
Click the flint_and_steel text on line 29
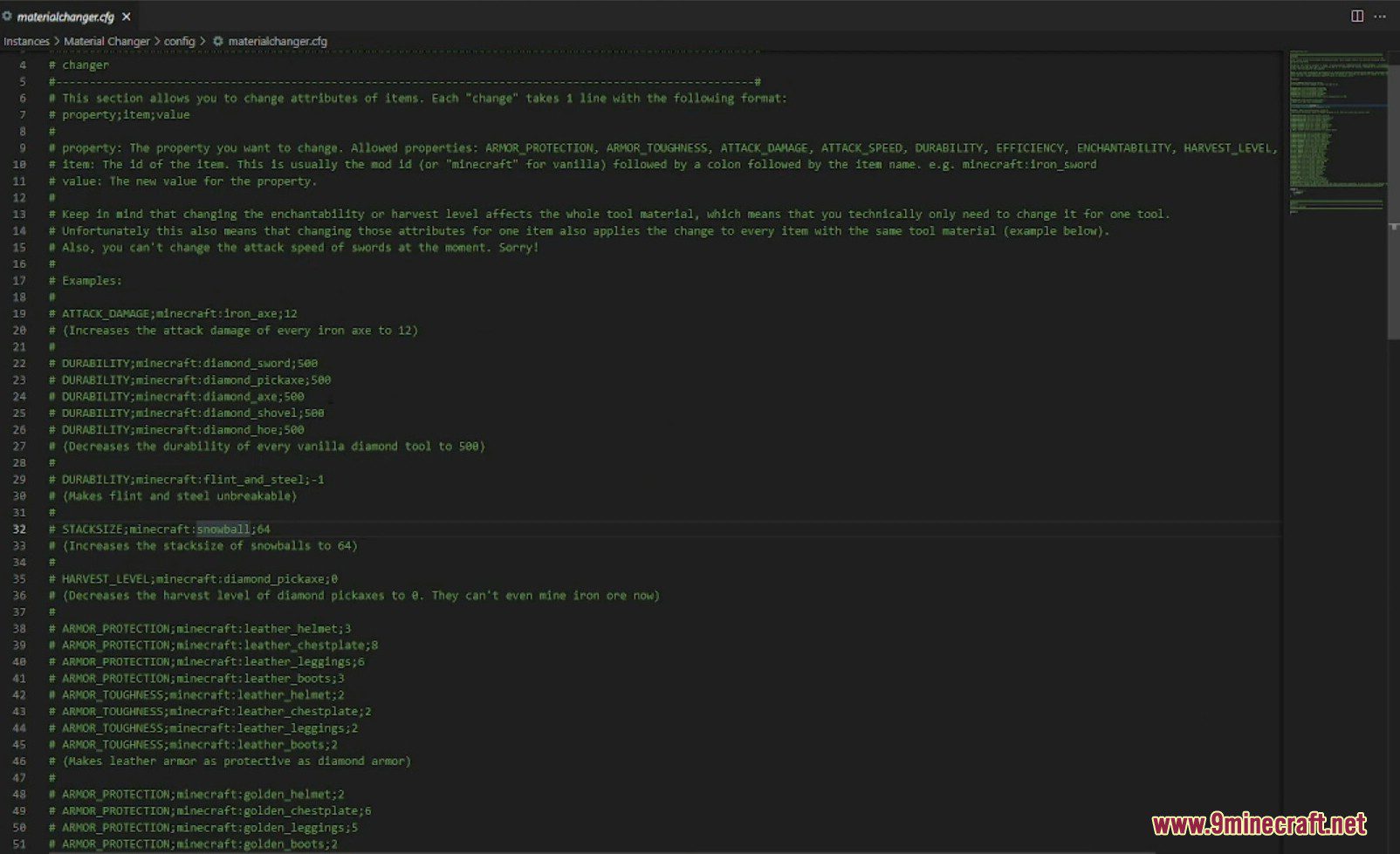tap(254, 480)
